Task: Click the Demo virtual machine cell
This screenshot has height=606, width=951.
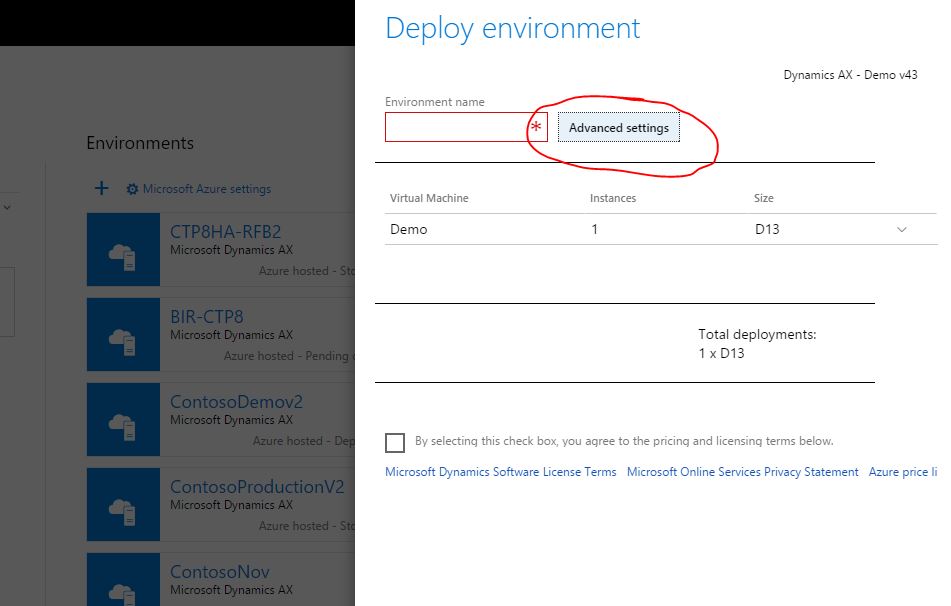Action: click(409, 229)
